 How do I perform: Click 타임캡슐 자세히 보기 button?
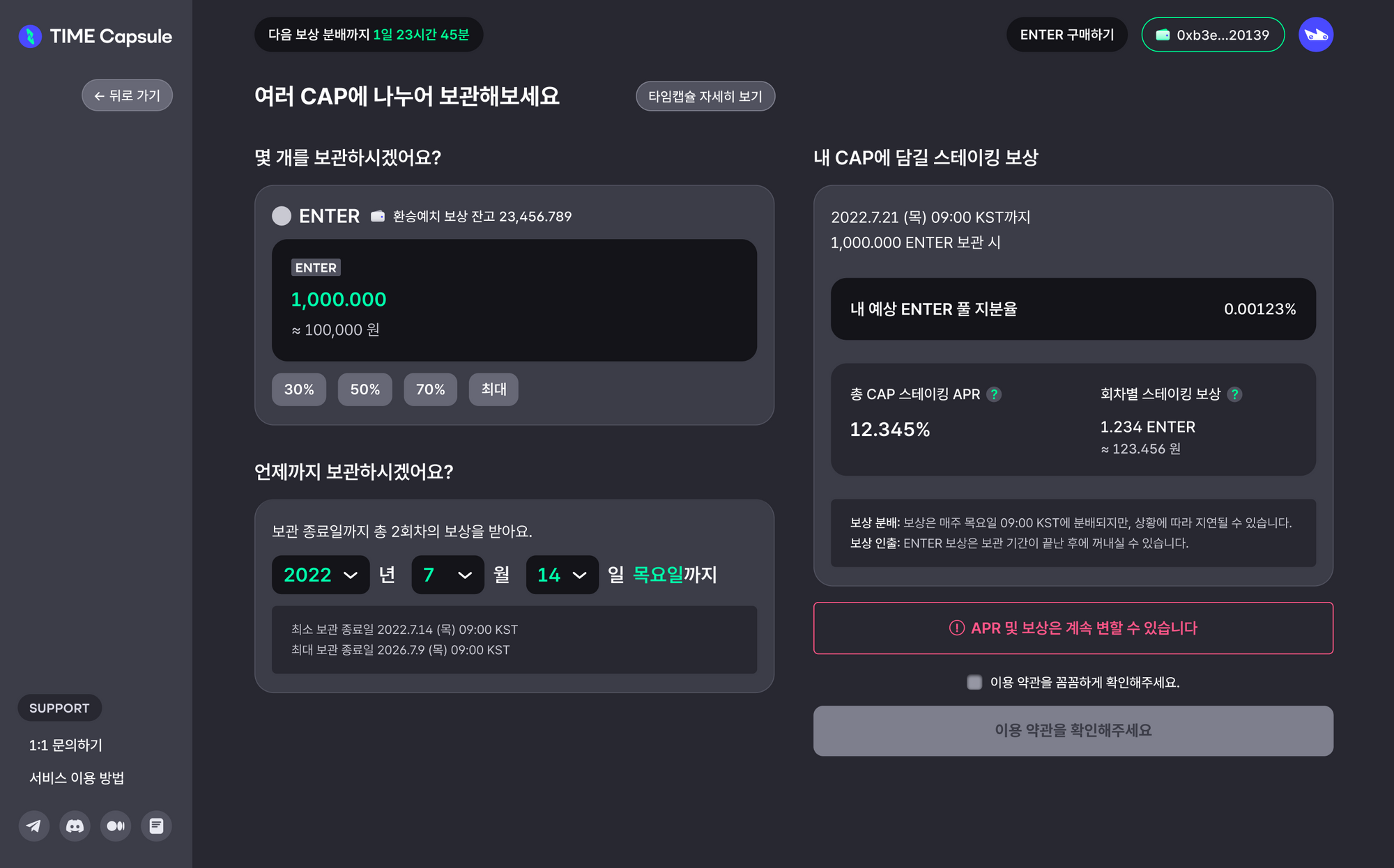(705, 96)
